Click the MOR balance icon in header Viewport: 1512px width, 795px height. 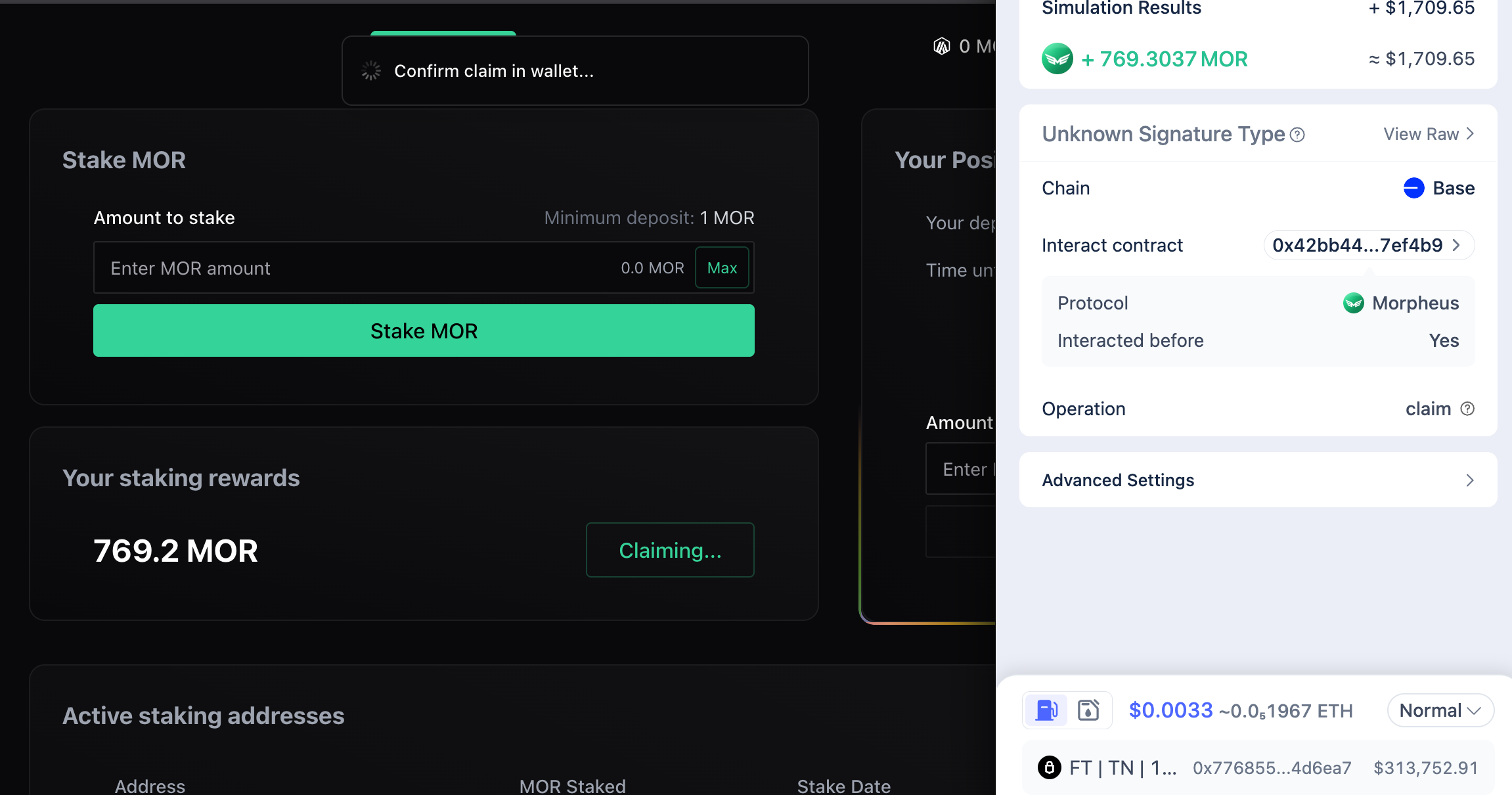click(x=942, y=46)
